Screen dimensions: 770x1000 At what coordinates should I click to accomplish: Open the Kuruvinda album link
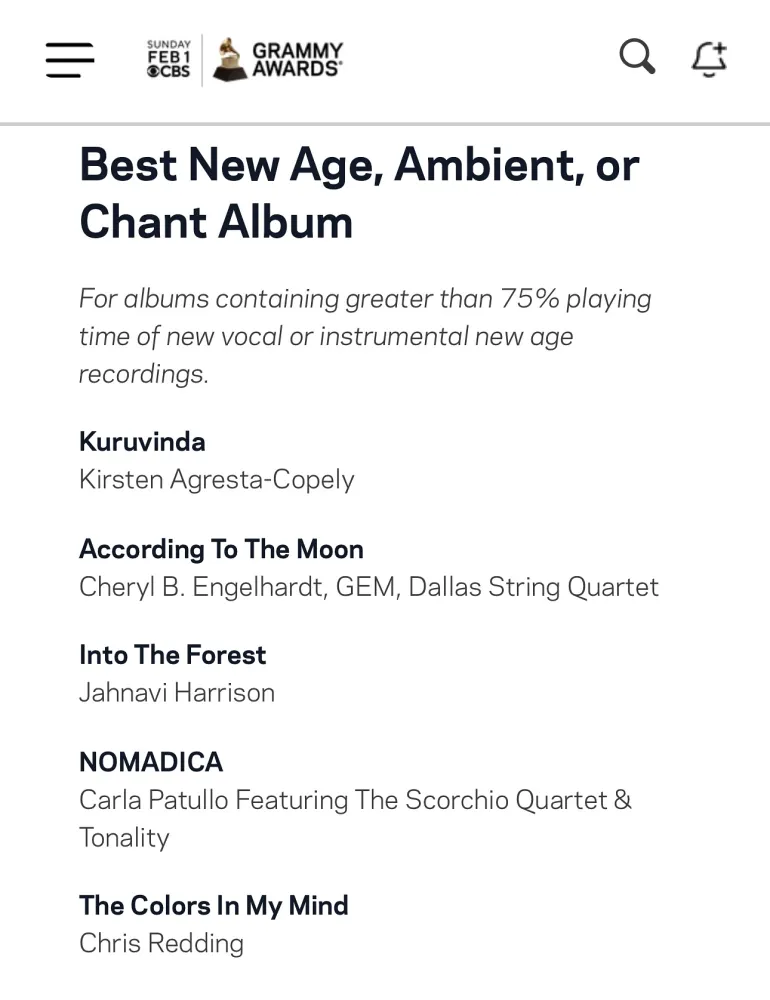[x=142, y=441]
